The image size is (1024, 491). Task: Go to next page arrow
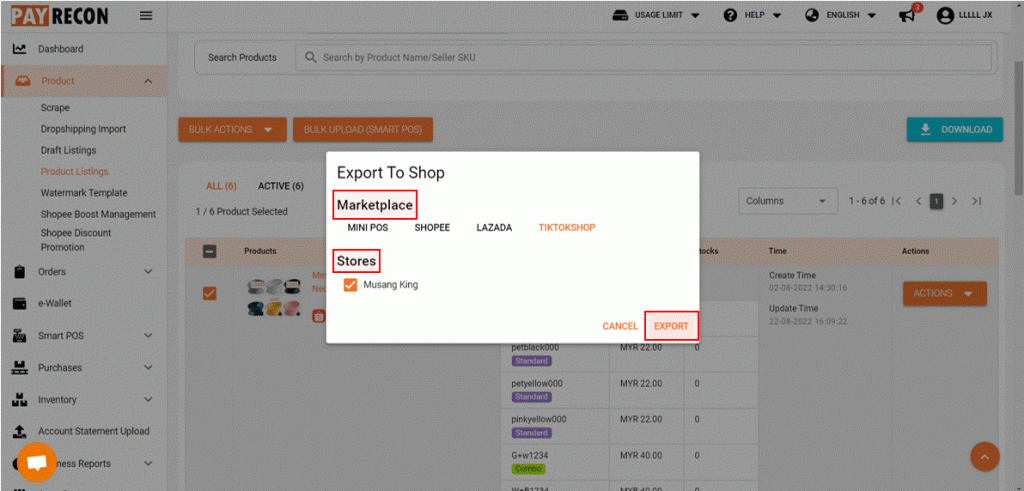955,201
